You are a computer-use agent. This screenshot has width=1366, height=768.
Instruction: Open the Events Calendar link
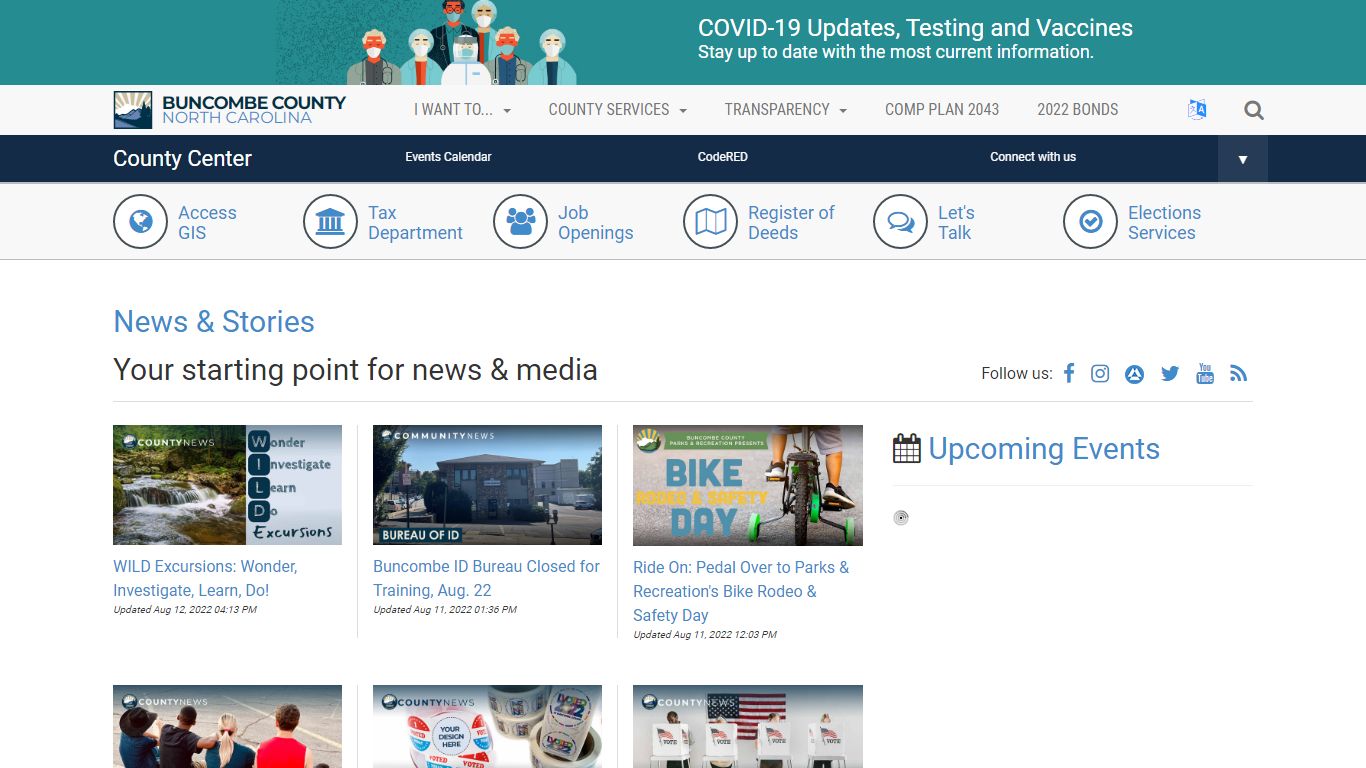tap(448, 157)
